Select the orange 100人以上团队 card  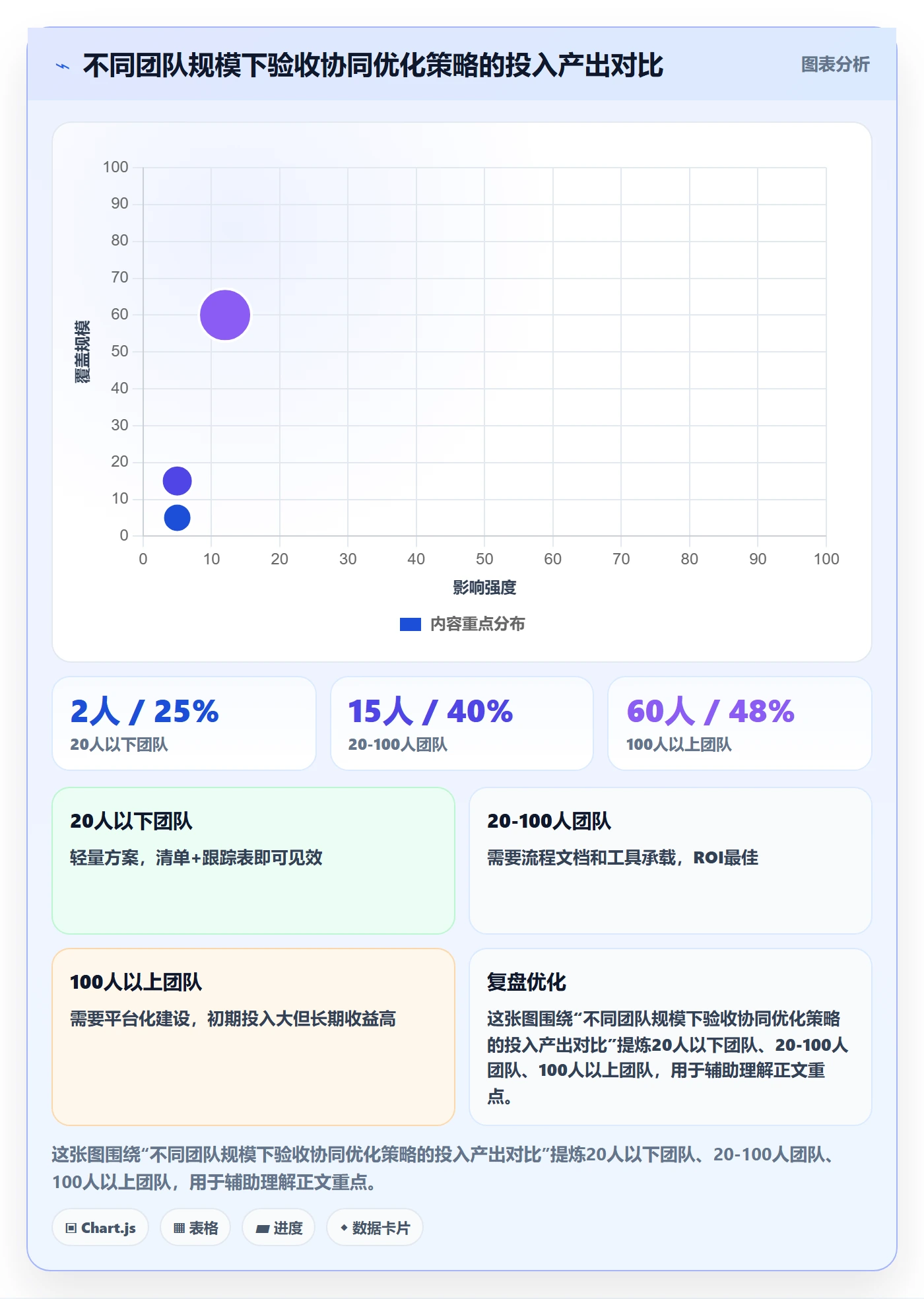point(253,1037)
